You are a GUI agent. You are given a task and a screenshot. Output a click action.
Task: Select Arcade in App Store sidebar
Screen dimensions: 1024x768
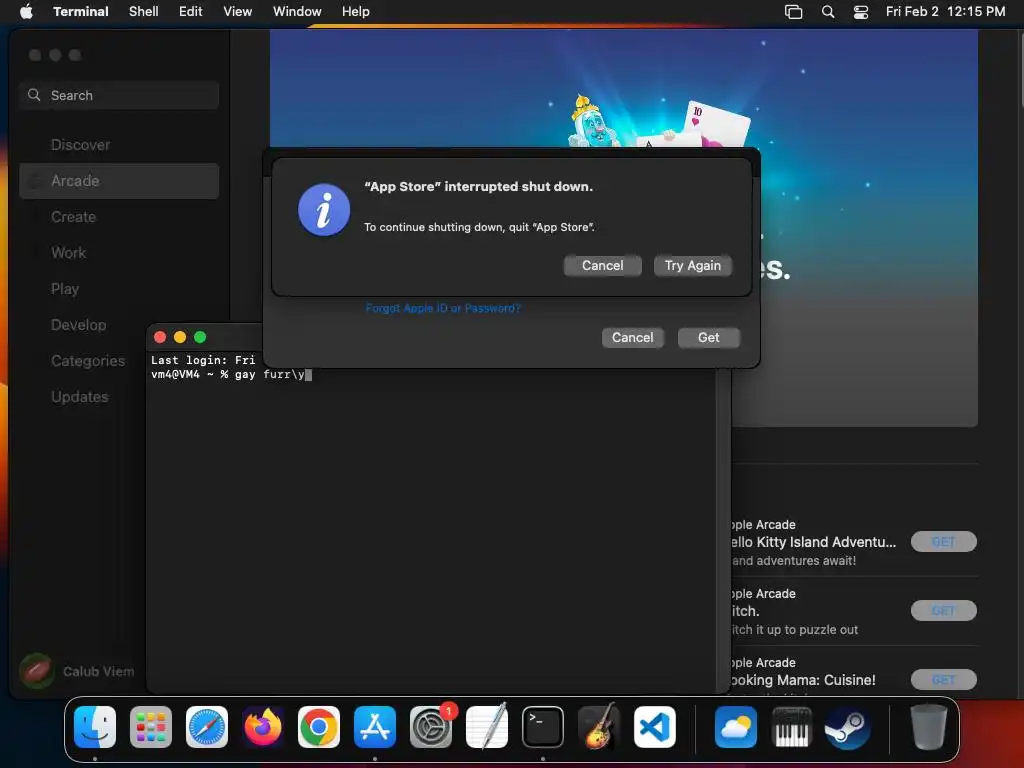119,181
